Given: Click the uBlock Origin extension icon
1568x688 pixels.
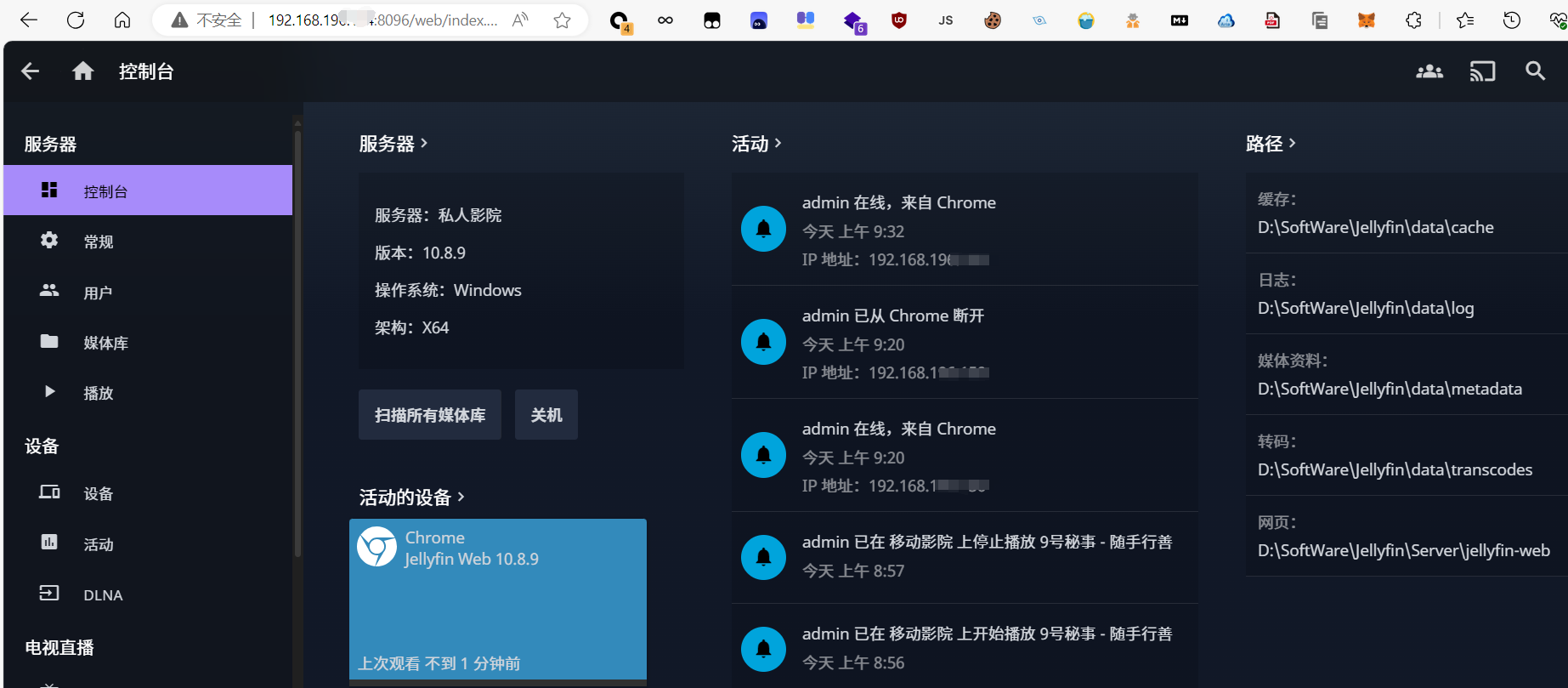Looking at the screenshot, I should tap(899, 20).
